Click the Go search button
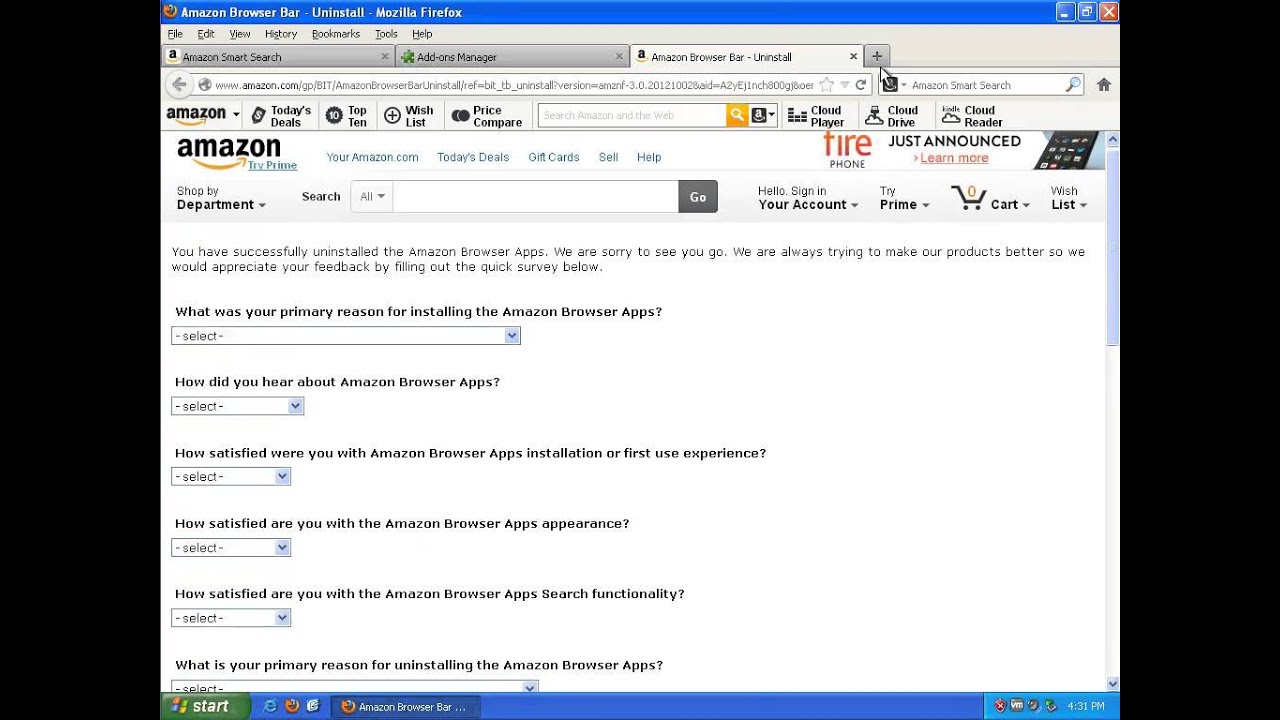Screen dimensions: 1280x720 (698, 197)
